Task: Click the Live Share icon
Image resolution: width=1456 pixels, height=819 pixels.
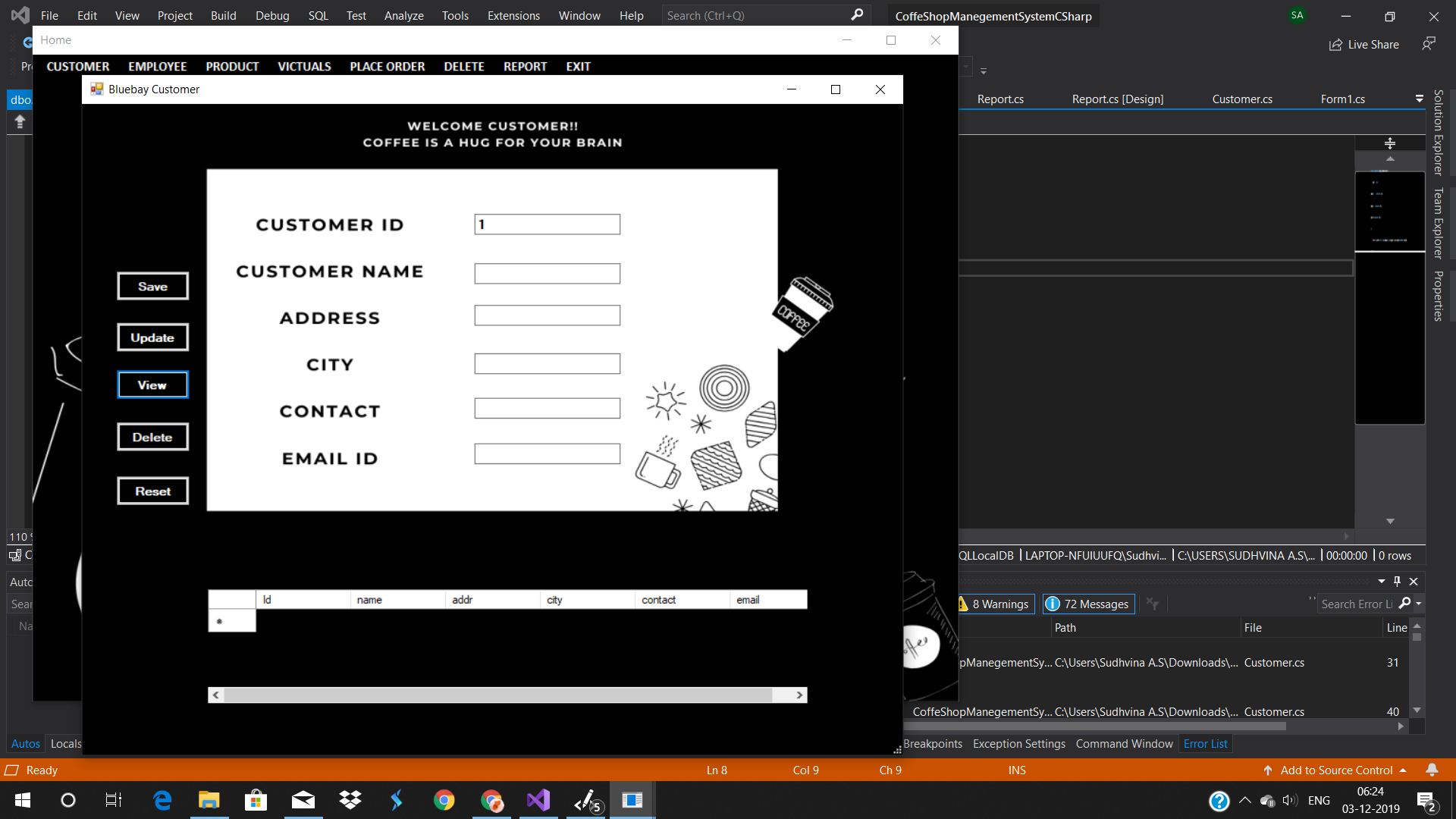Action: (1335, 45)
